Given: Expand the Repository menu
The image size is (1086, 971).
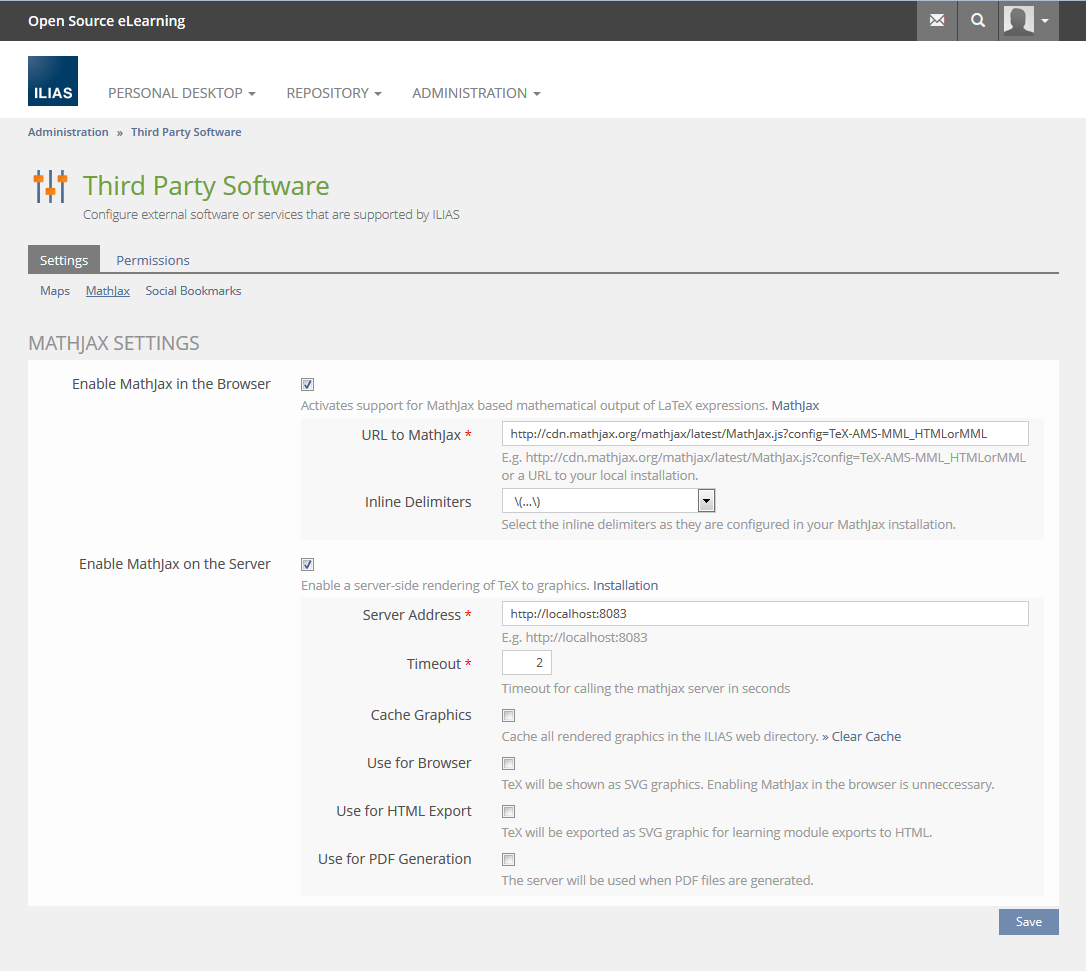Looking at the screenshot, I should point(333,93).
